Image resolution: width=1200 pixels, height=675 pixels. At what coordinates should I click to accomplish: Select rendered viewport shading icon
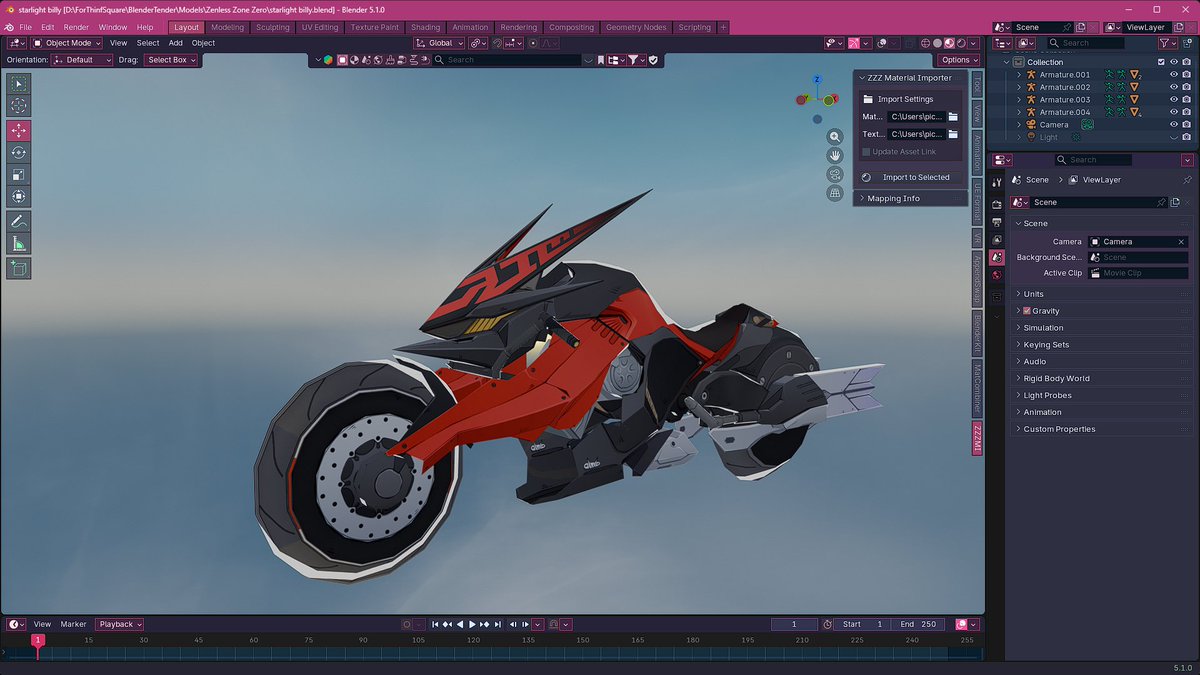coord(961,44)
